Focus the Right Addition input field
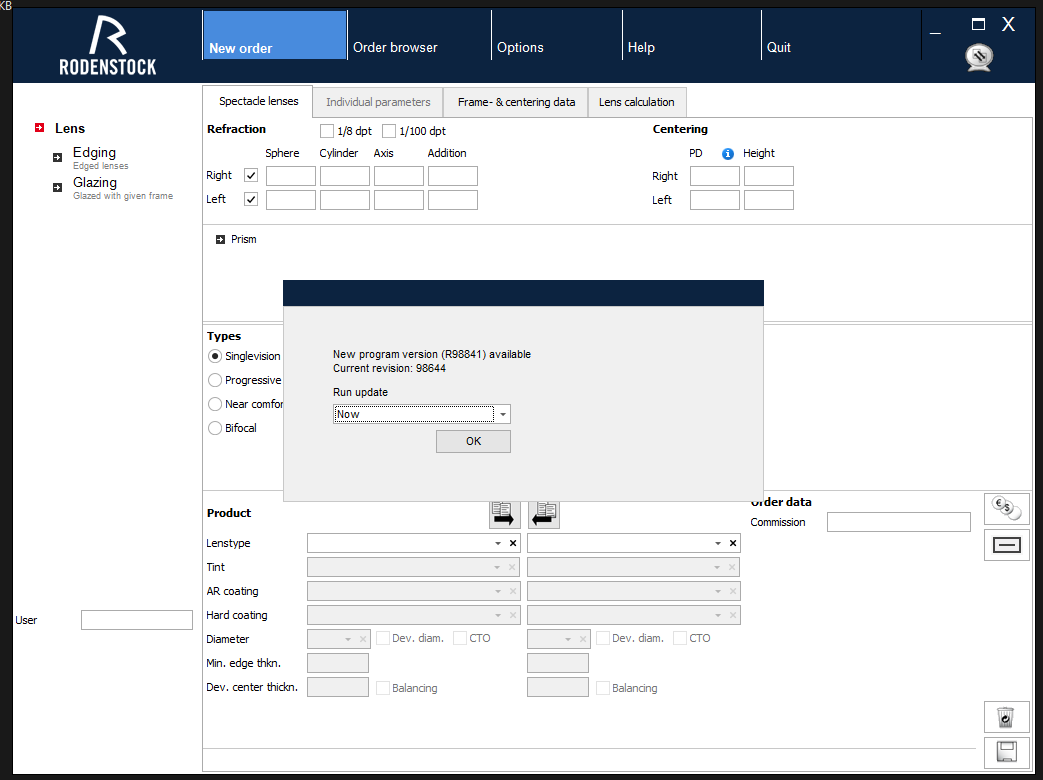The height and width of the screenshot is (780, 1043). click(x=452, y=176)
